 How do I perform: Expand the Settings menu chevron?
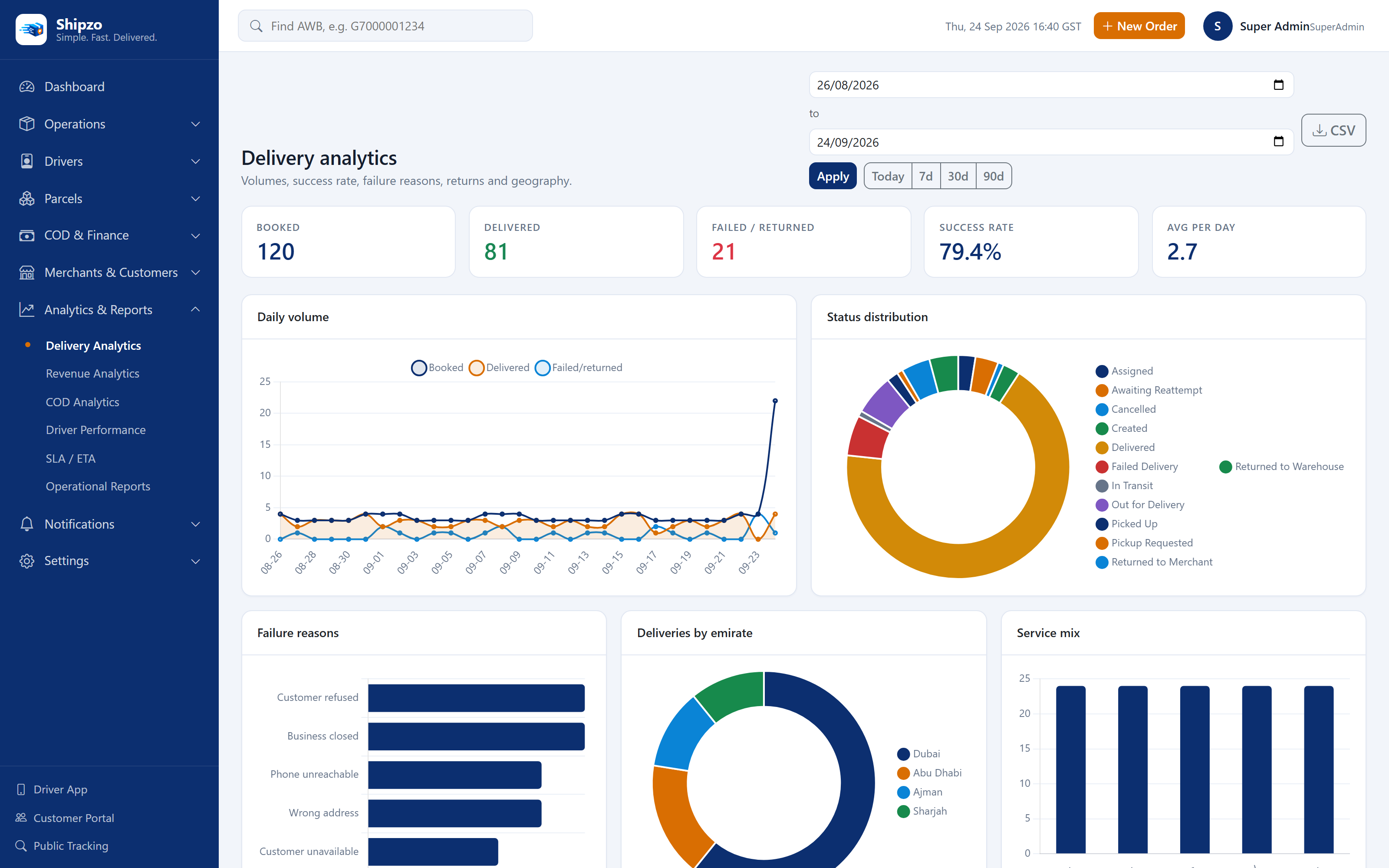point(196,561)
